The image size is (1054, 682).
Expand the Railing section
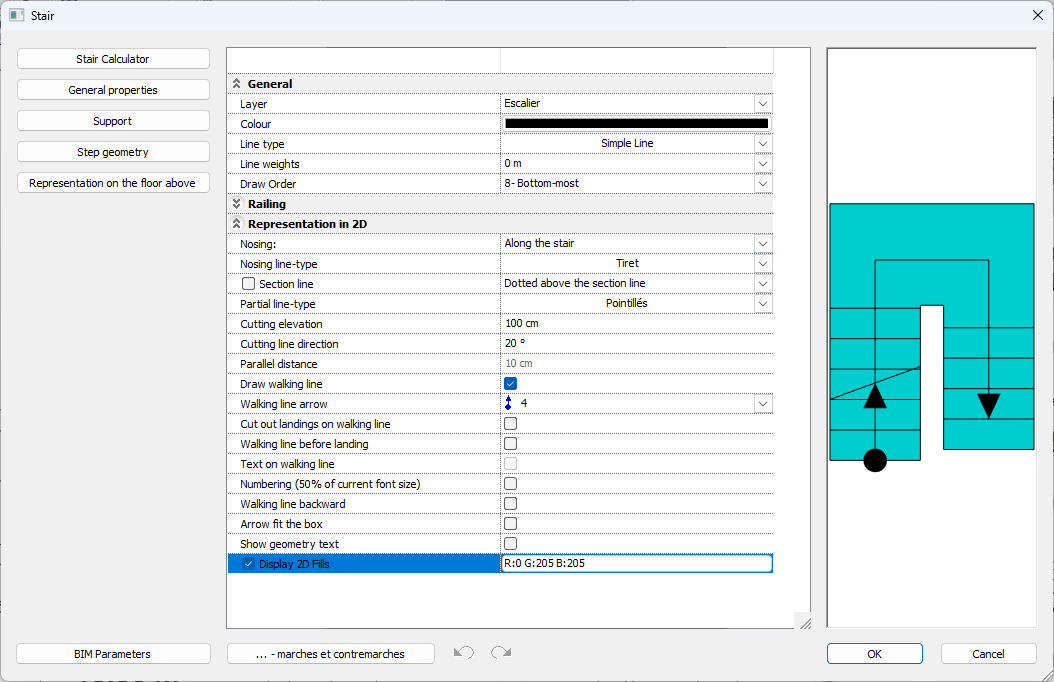pyautogui.click(x=237, y=204)
